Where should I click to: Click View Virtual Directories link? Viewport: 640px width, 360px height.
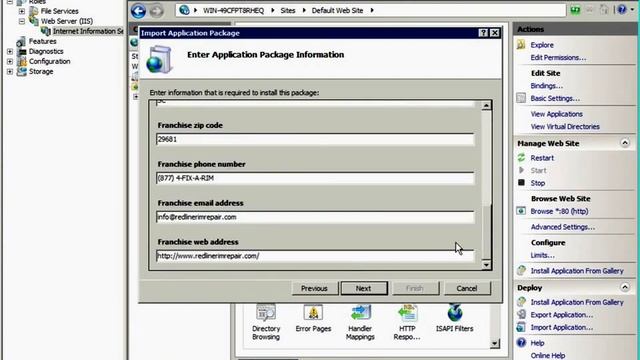tap(565, 127)
